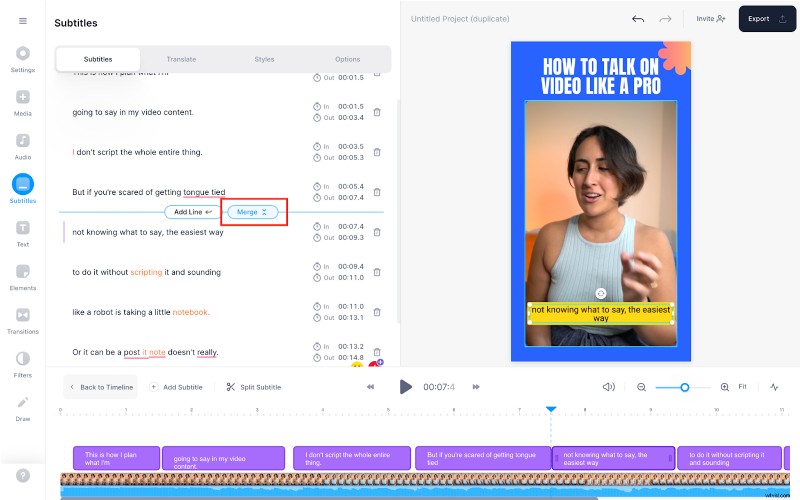Edit subtitle text 'I don't script the whole entire thing.'
This screenshot has height=500, width=800.
137,152
